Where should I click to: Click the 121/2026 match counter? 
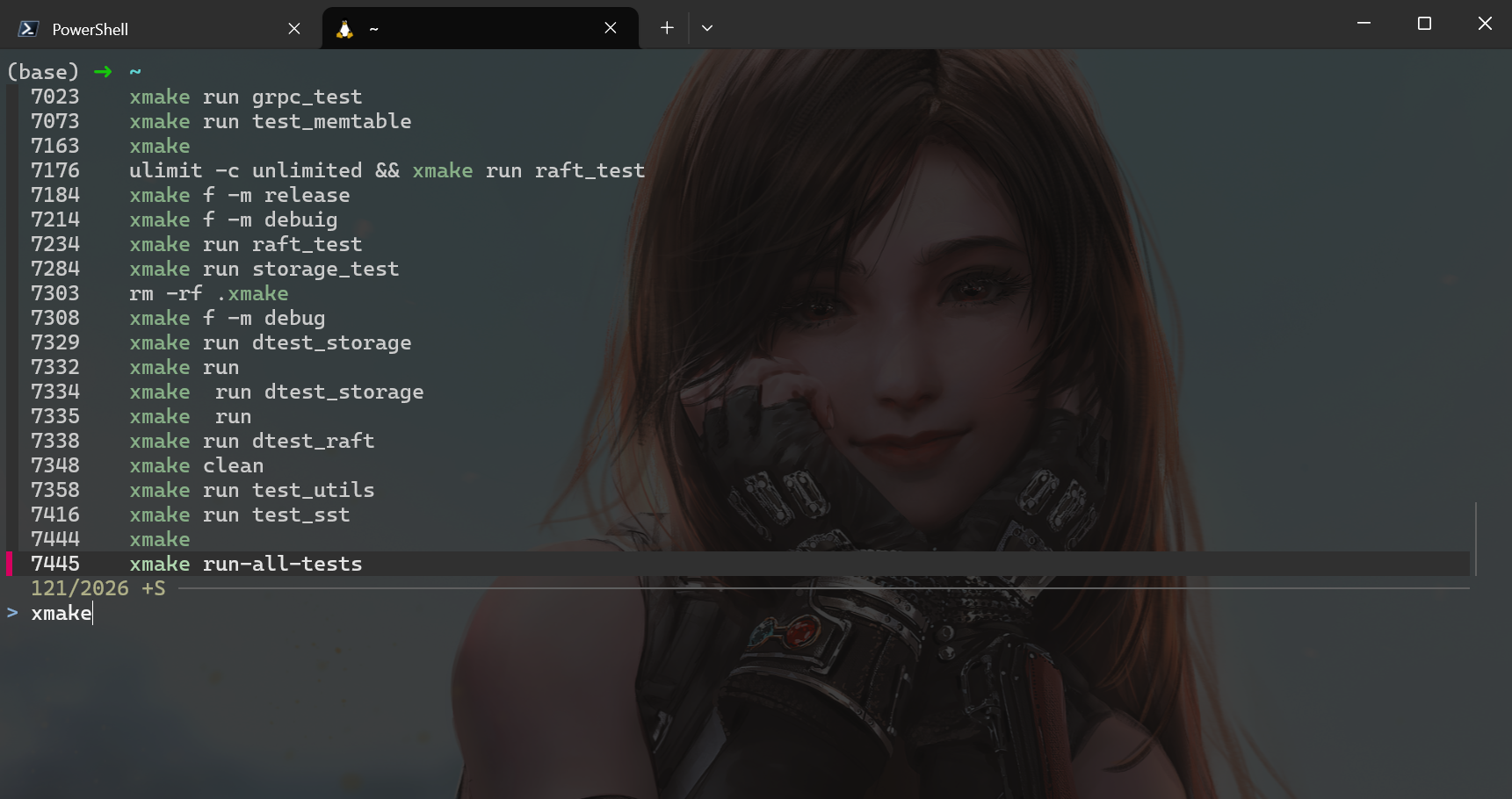click(x=79, y=588)
